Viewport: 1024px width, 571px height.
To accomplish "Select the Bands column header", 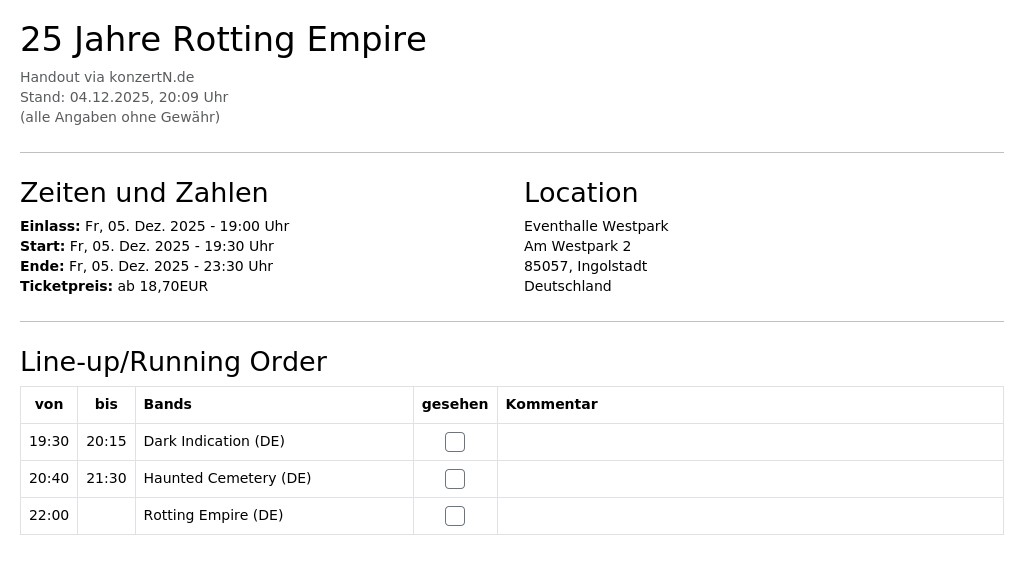I will (167, 404).
